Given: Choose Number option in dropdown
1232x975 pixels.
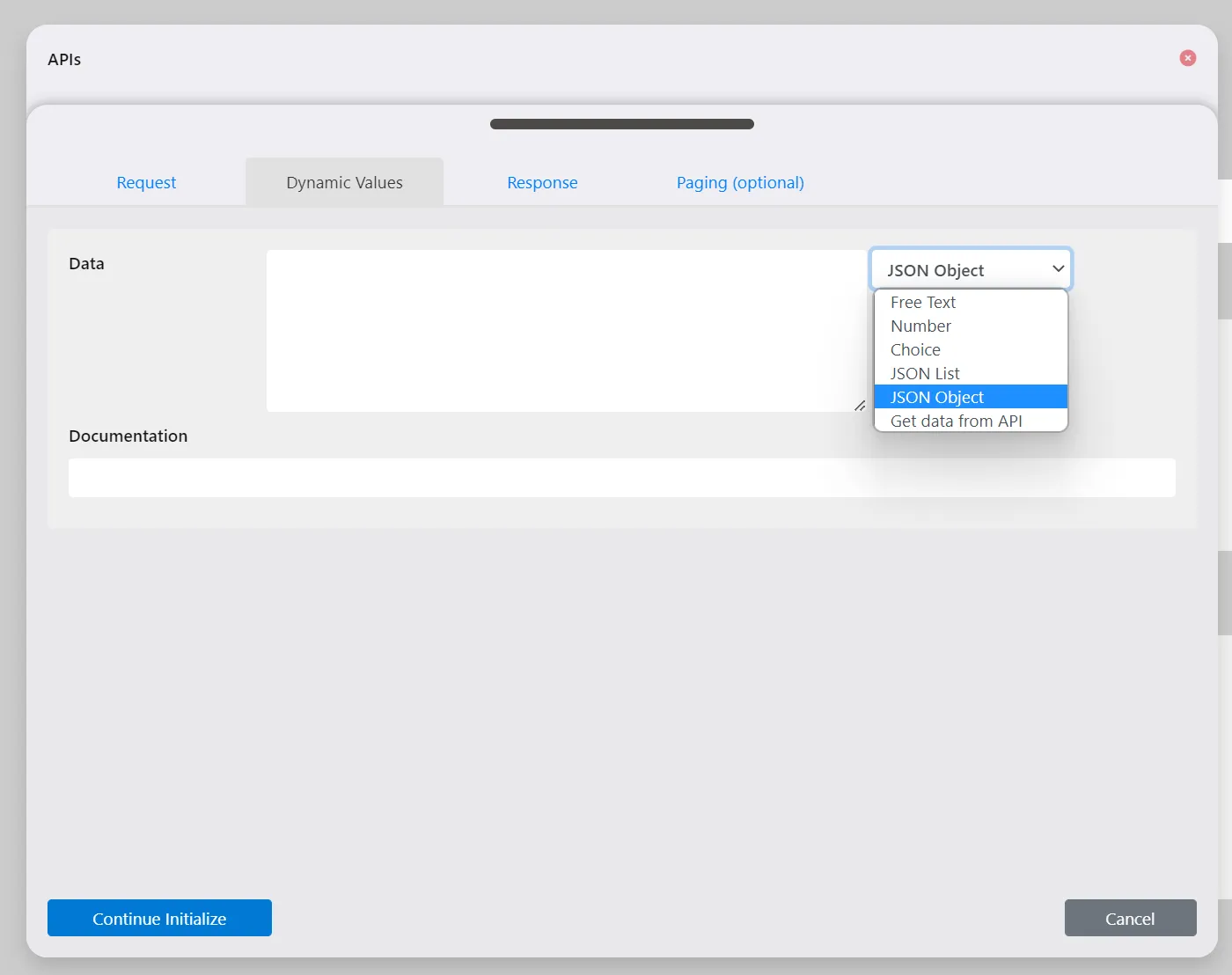Looking at the screenshot, I should [x=971, y=326].
